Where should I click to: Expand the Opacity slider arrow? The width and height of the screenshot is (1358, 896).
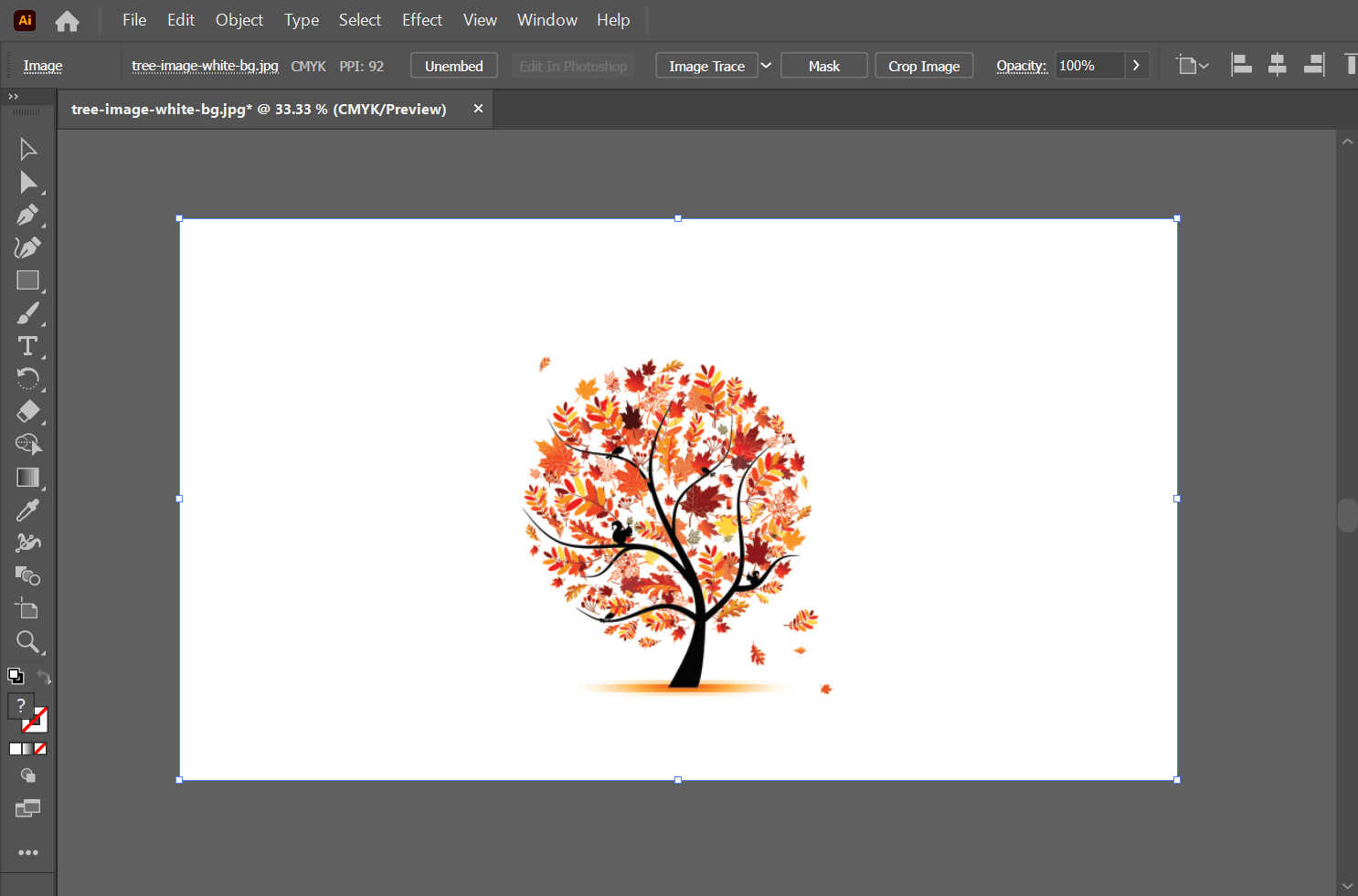pyautogui.click(x=1136, y=66)
